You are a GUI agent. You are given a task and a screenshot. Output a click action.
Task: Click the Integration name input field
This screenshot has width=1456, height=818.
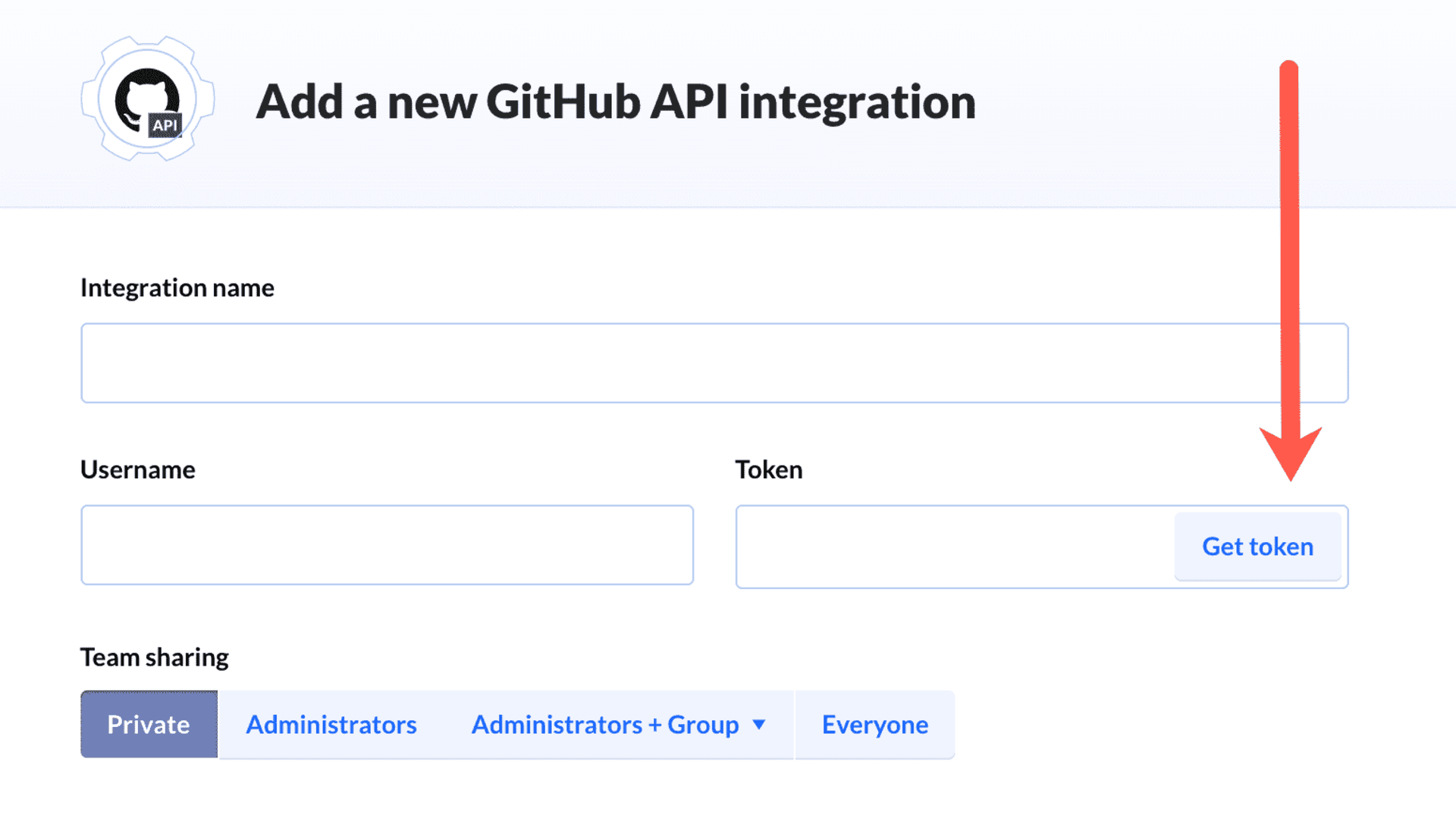(x=714, y=363)
